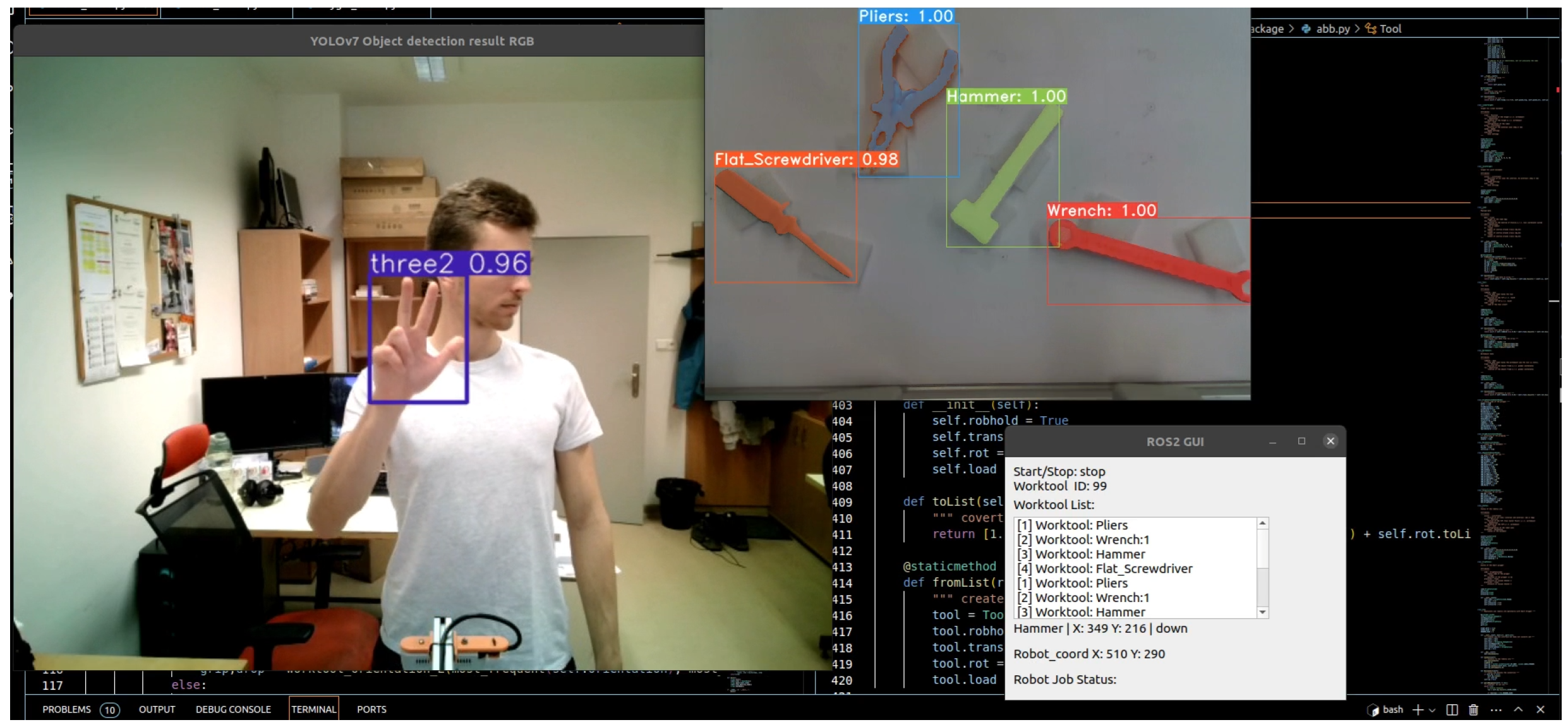Click the new terminal plus icon
1568x727 pixels.
click(x=1418, y=710)
